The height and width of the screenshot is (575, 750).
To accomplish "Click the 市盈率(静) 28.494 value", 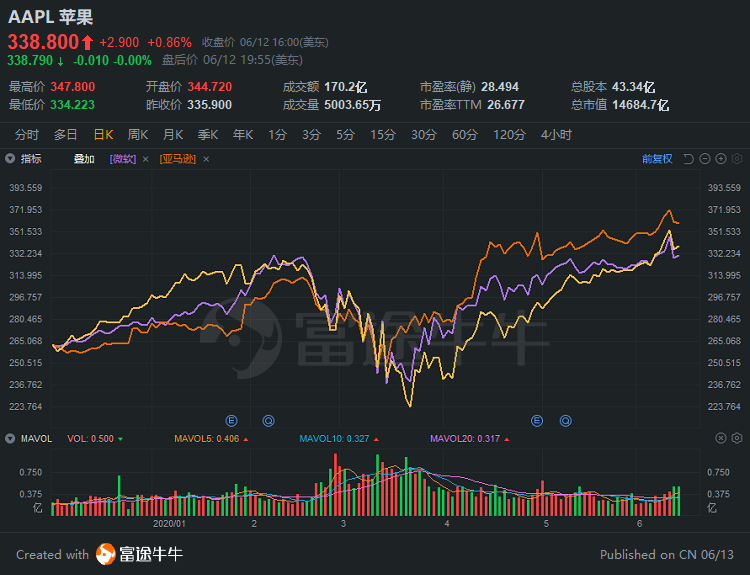I will (x=500, y=87).
